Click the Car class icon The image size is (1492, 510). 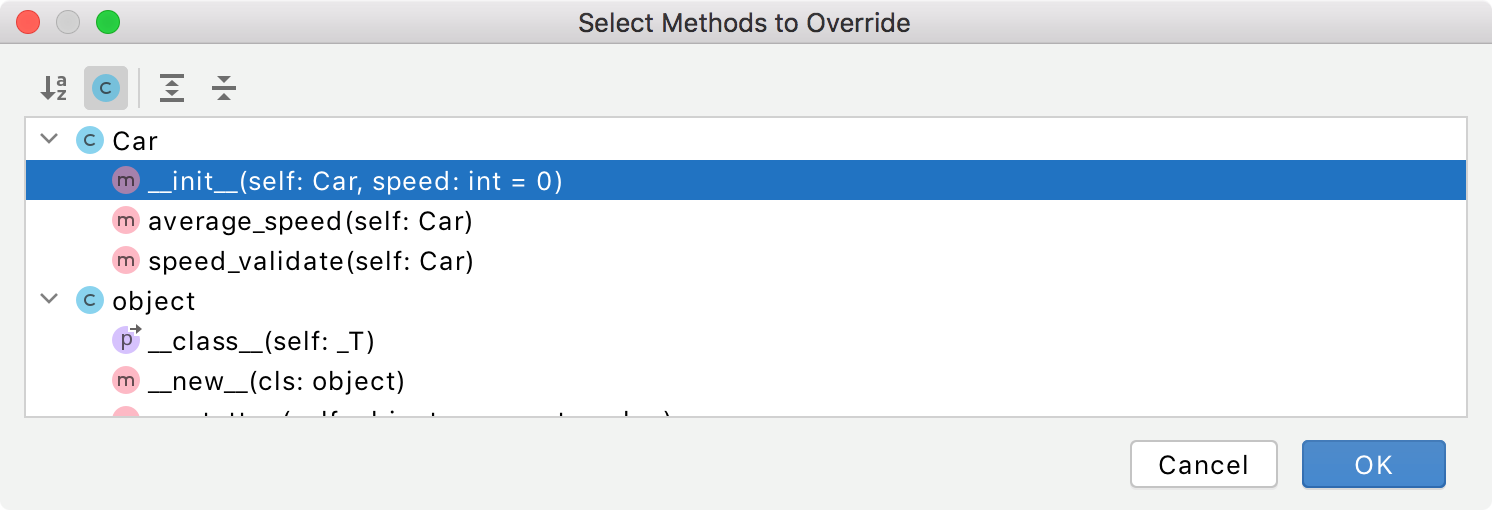[90, 141]
